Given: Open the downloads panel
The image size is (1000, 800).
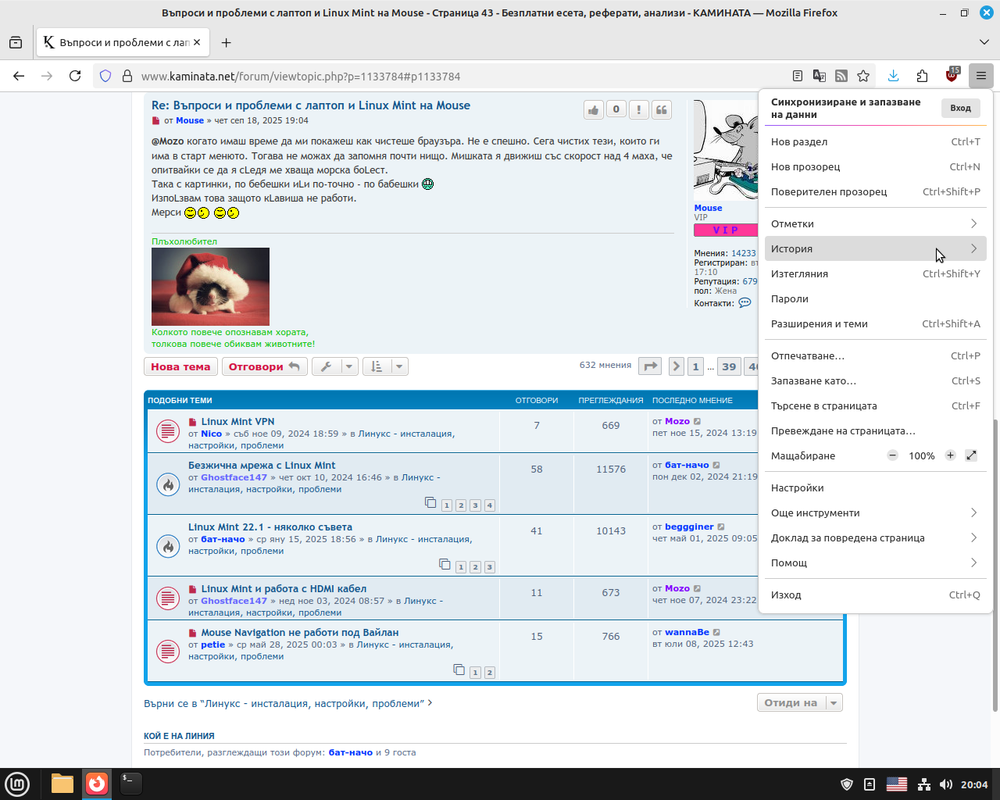Looking at the screenshot, I should pyautogui.click(x=893, y=76).
